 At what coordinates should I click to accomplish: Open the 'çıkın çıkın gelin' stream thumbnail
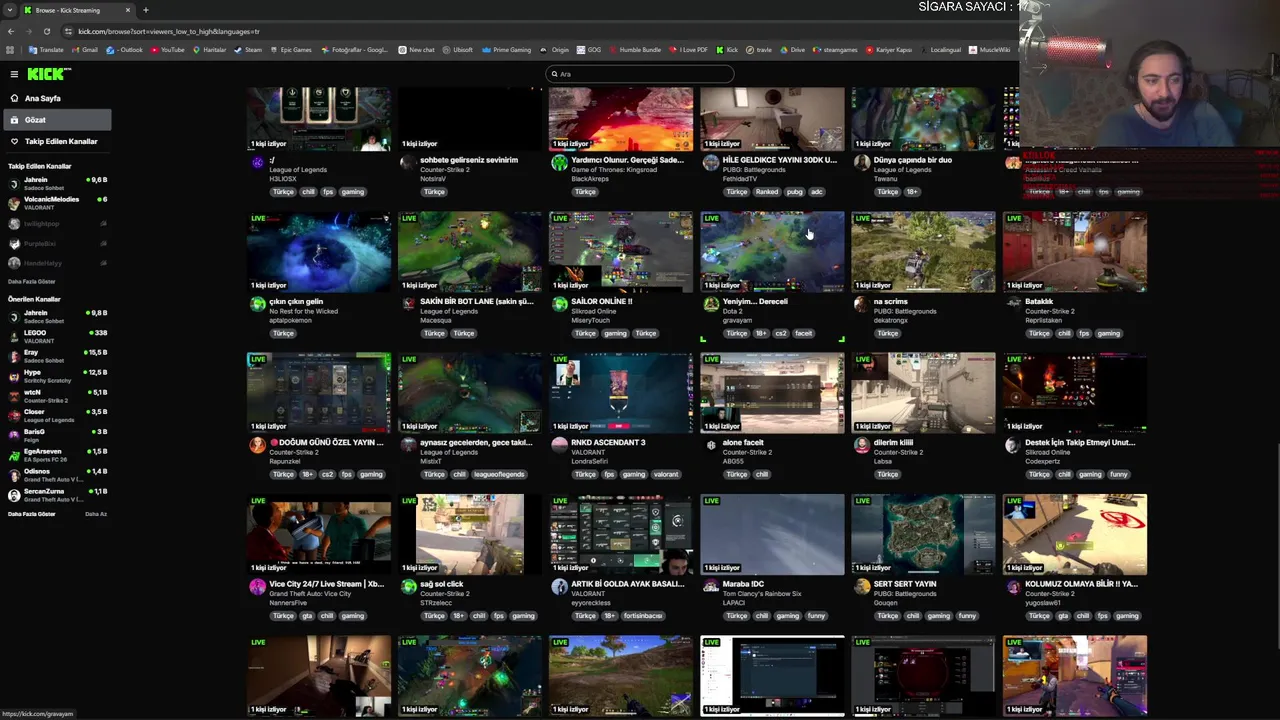(x=319, y=251)
